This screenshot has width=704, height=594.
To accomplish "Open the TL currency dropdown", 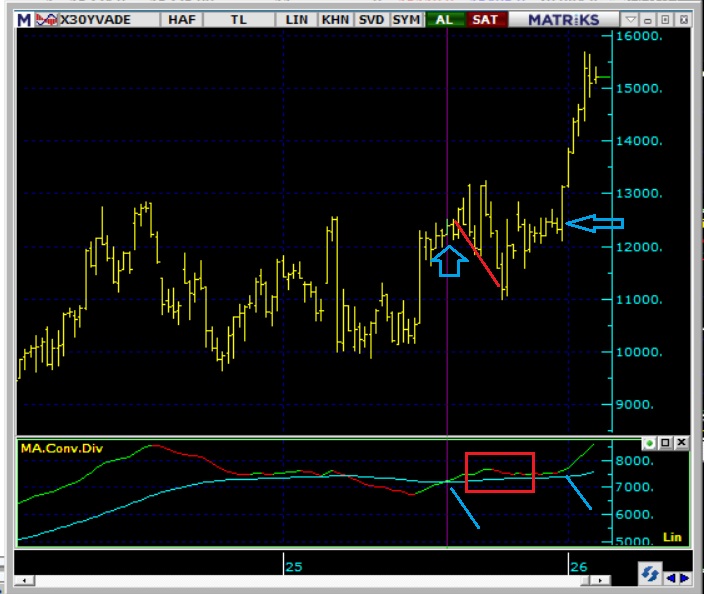I will point(239,20).
